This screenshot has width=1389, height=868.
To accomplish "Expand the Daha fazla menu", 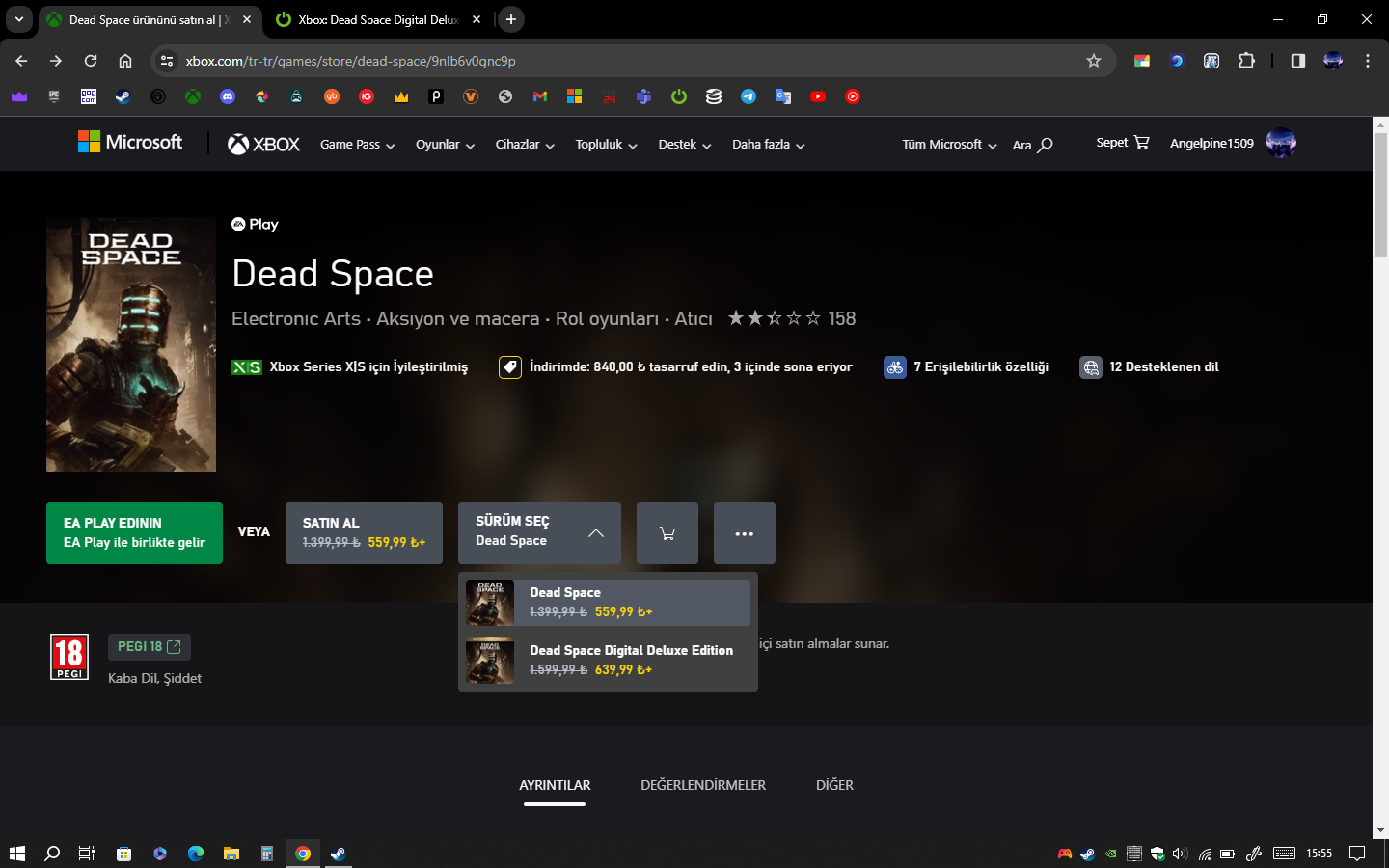I will (769, 145).
